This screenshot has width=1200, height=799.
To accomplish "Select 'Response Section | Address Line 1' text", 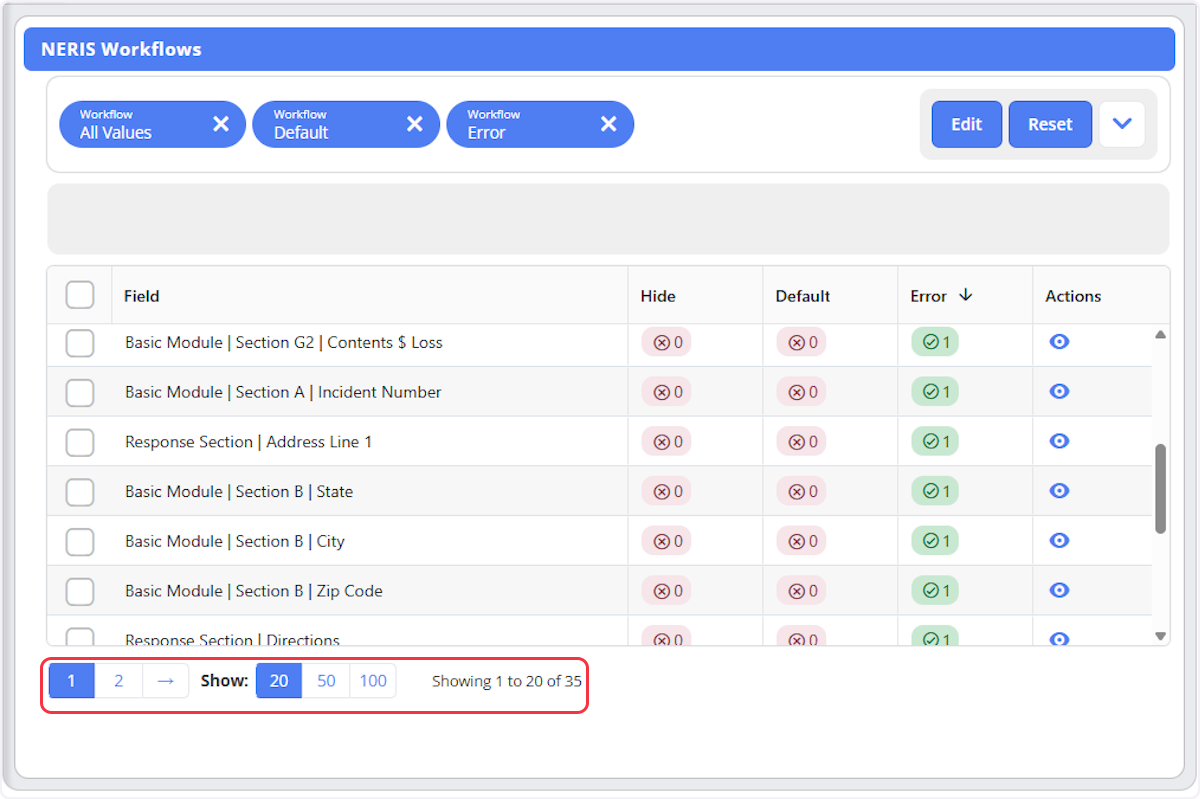I will click(248, 442).
